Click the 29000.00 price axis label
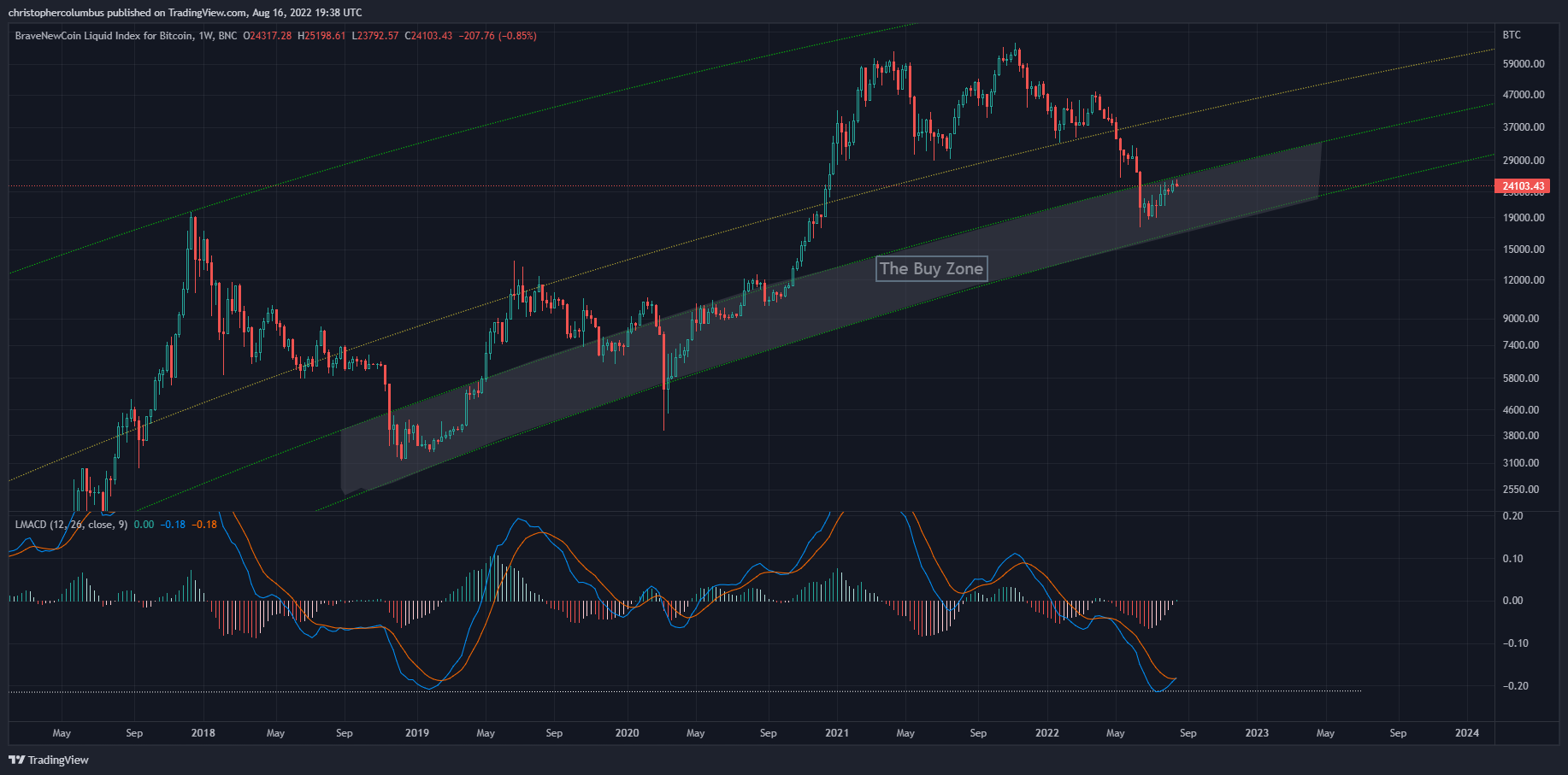 (1524, 161)
